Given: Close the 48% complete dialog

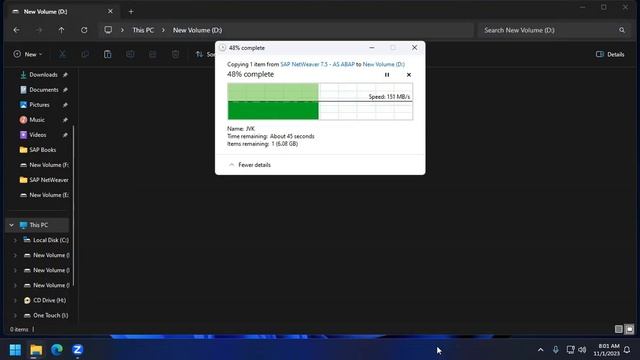Looking at the screenshot, I should (414, 48).
